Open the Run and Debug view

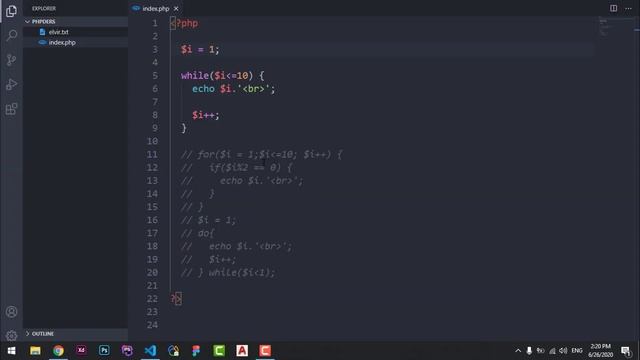[x=11, y=84]
